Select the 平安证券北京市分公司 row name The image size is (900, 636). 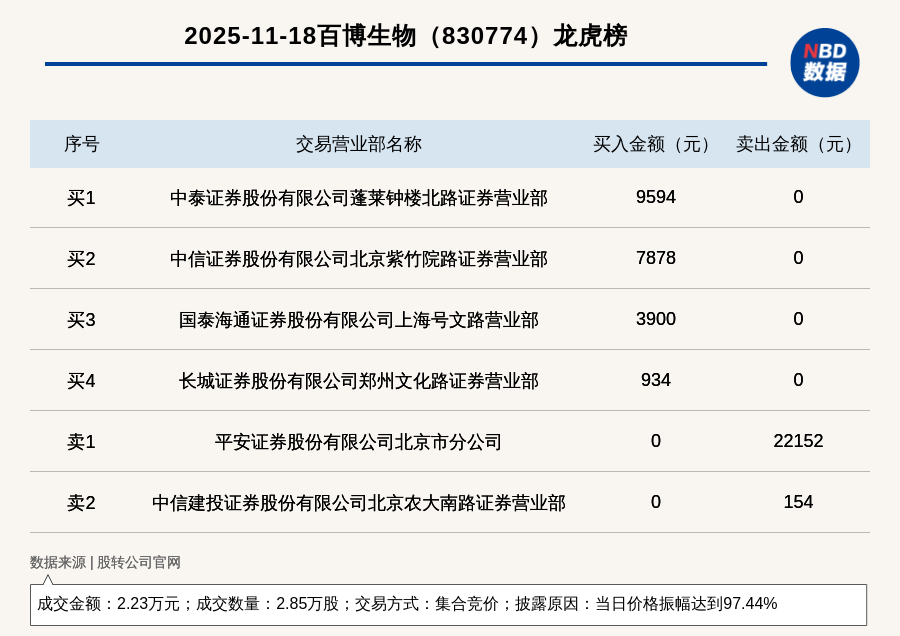[358, 442]
